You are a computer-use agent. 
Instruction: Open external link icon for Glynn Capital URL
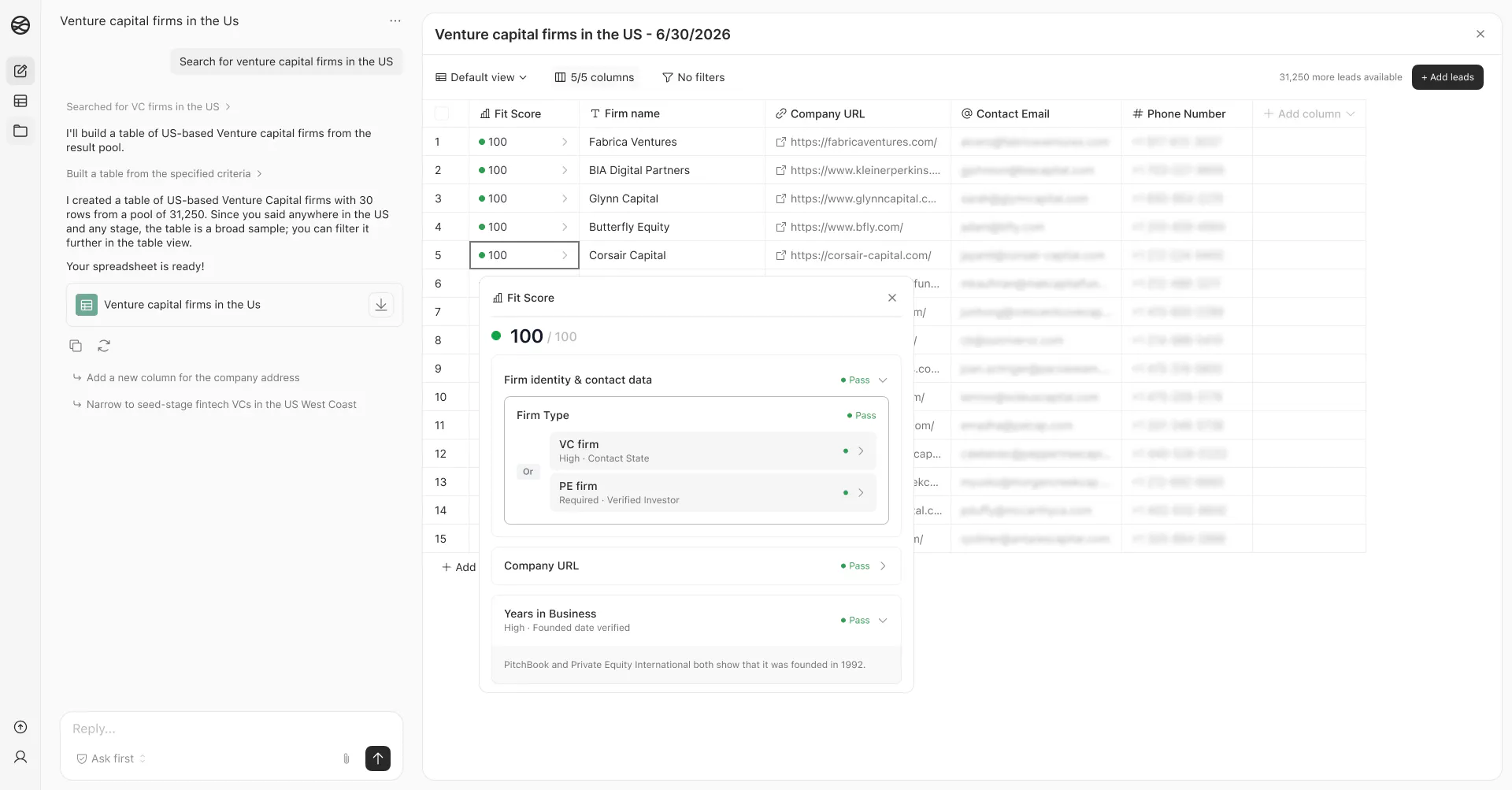click(x=781, y=198)
